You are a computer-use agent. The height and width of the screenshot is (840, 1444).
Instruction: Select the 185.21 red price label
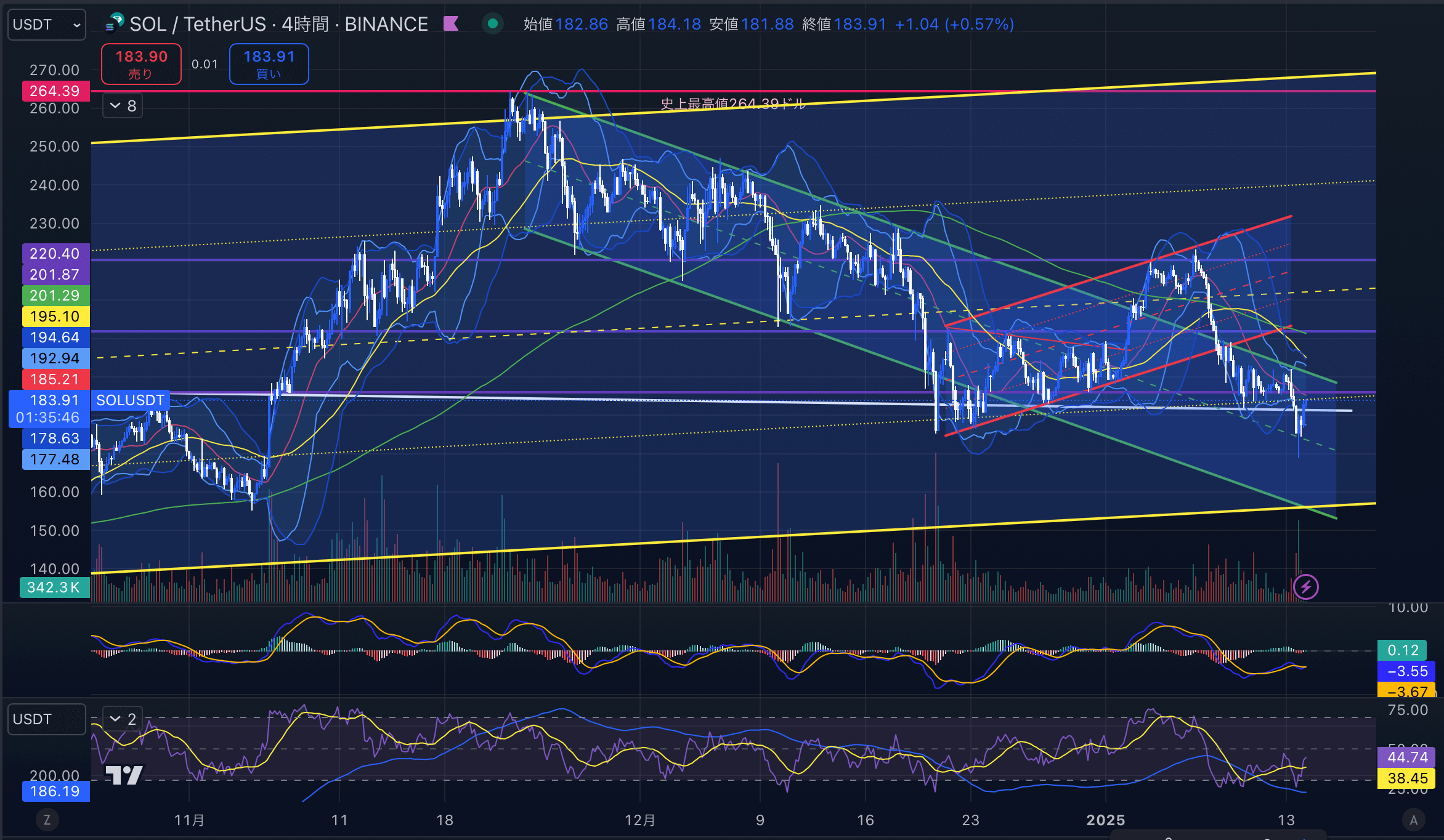[55, 379]
